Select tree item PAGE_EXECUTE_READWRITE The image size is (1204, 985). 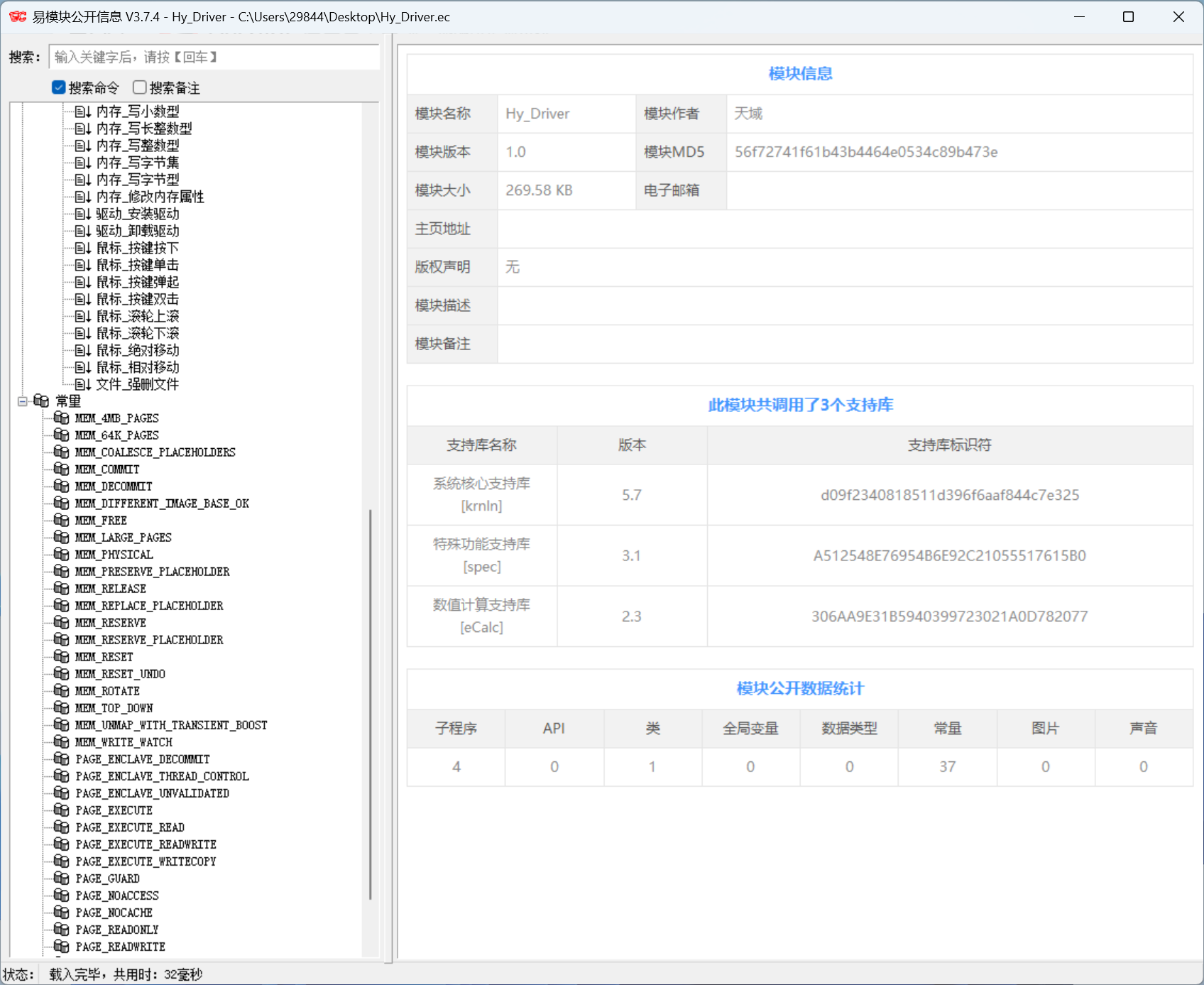[146, 844]
